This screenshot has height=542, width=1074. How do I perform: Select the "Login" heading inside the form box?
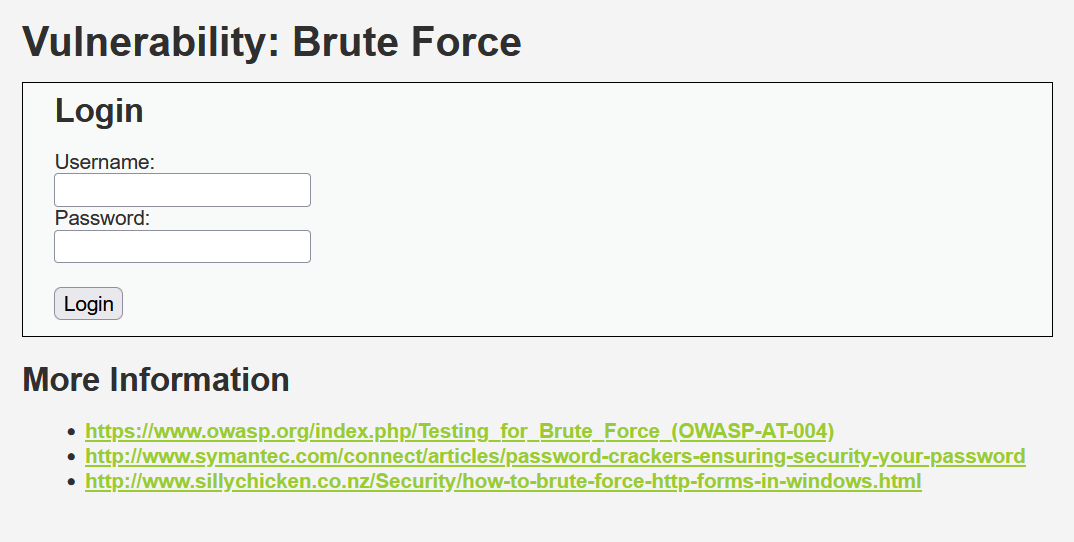click(x=99, y=111)
